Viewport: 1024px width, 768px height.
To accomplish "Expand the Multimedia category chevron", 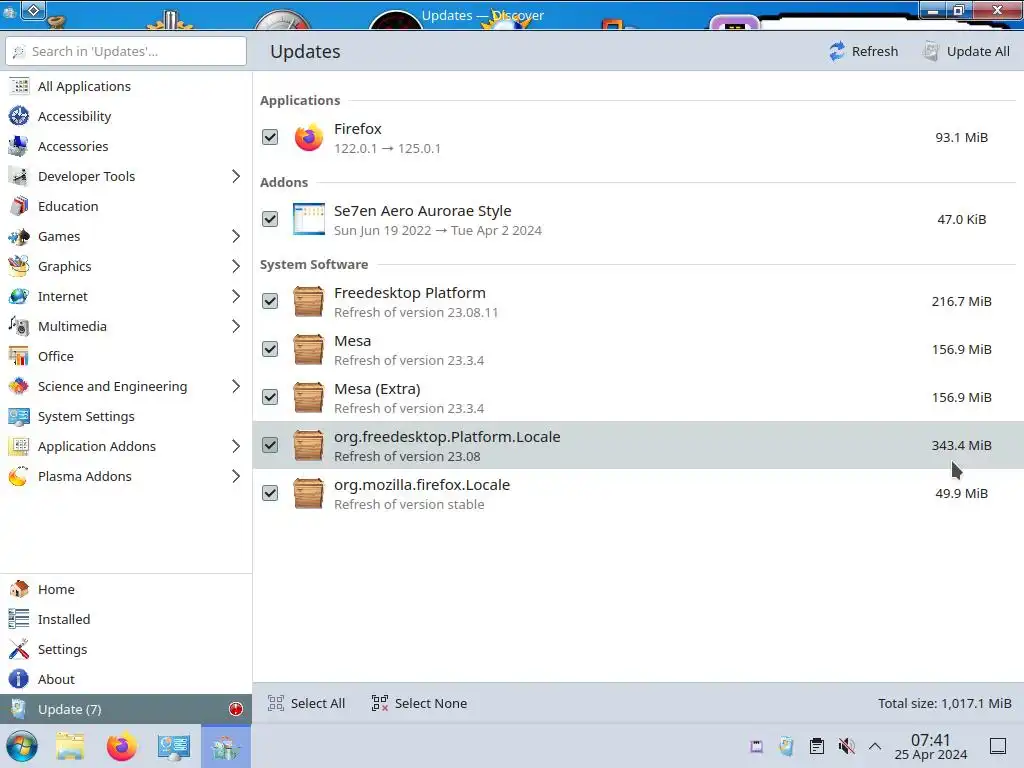I will [x=236, y=327].
